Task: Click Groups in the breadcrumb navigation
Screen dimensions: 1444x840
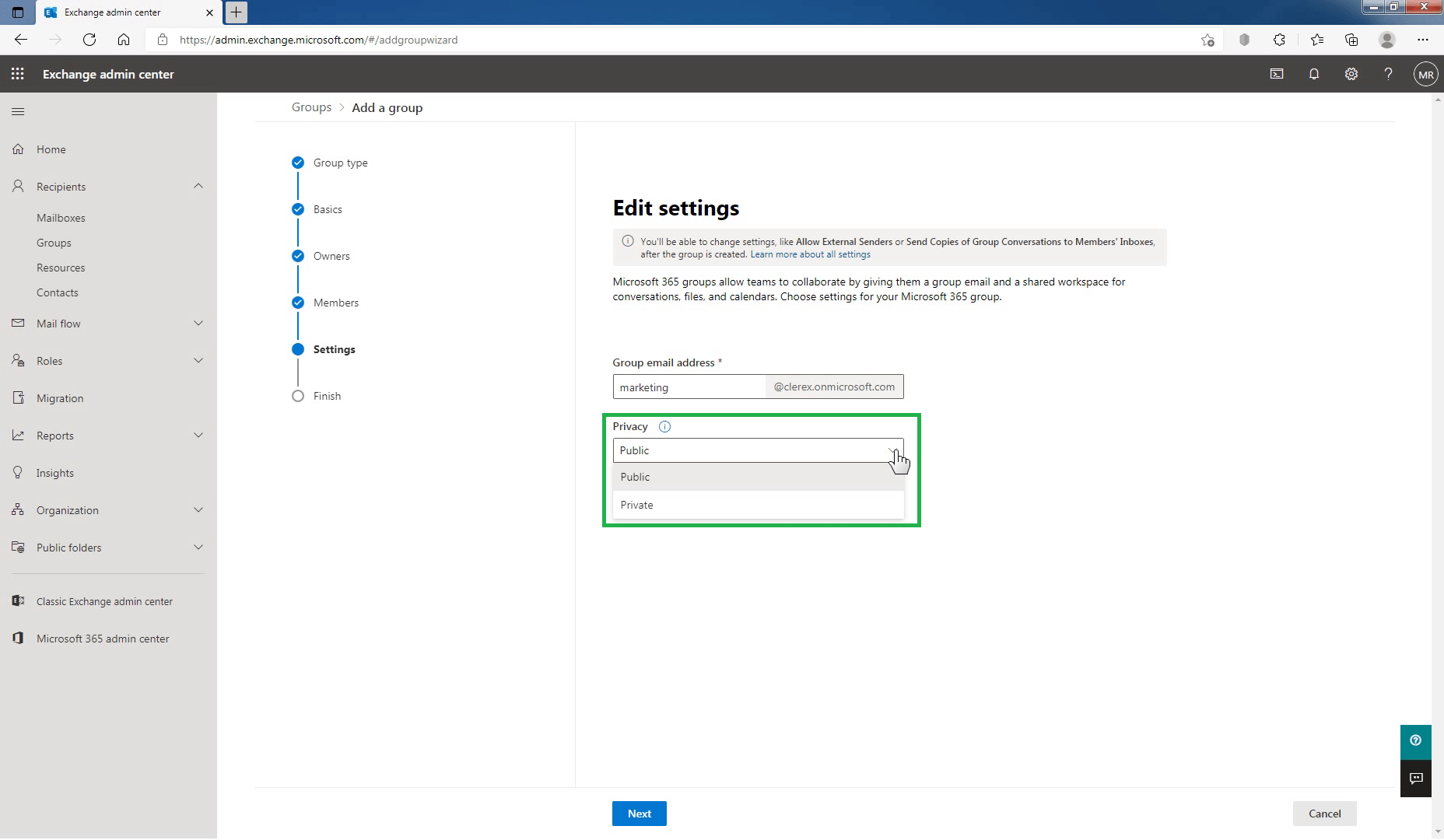Action: tap(311, 107)
